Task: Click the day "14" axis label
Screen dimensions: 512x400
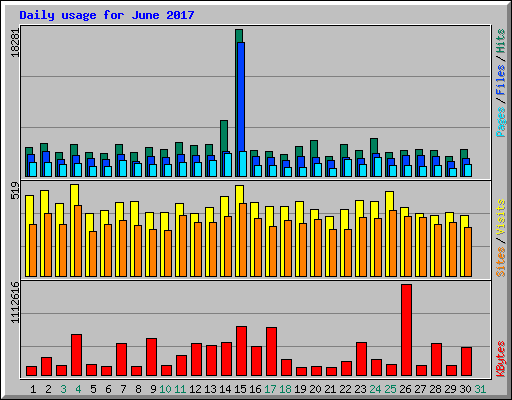Action: point(225,389)
